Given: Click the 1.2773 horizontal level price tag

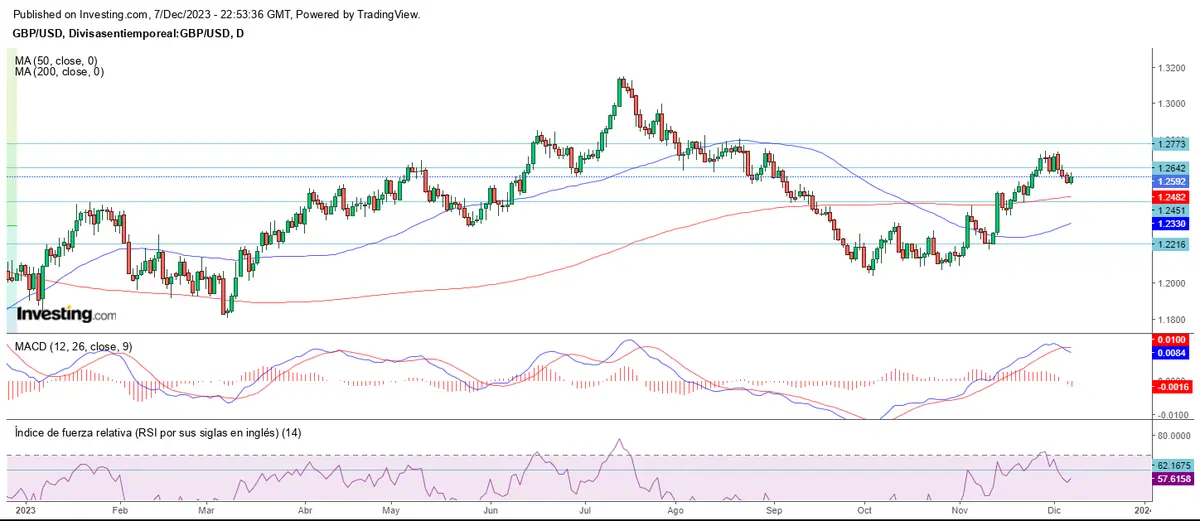Looking at the screenshot, I should click(x=1170, y=144).
